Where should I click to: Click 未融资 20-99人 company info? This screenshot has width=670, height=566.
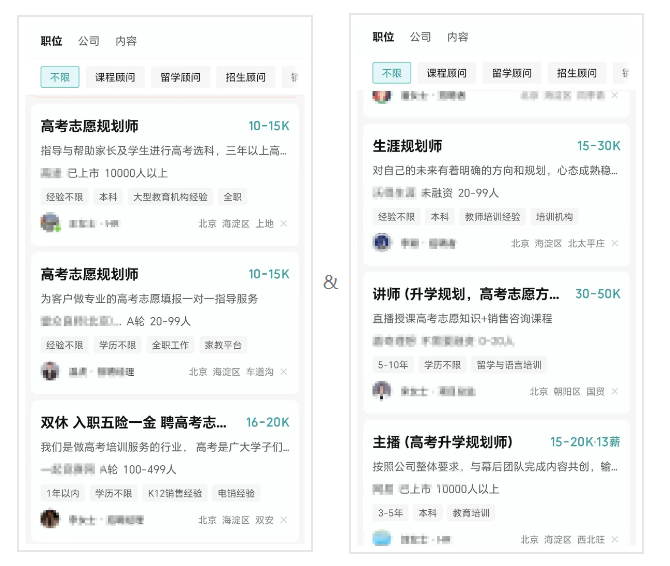460,193
